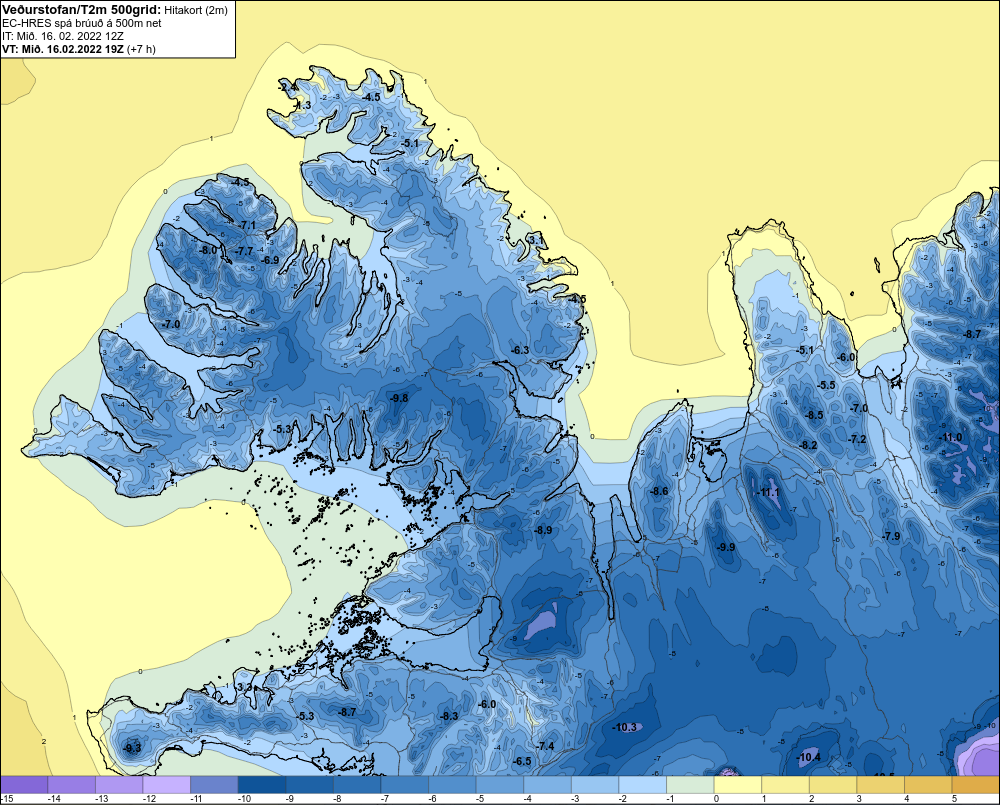Click the -8.5 temperature value
The image size is (1000, 805).
[814, 415]
